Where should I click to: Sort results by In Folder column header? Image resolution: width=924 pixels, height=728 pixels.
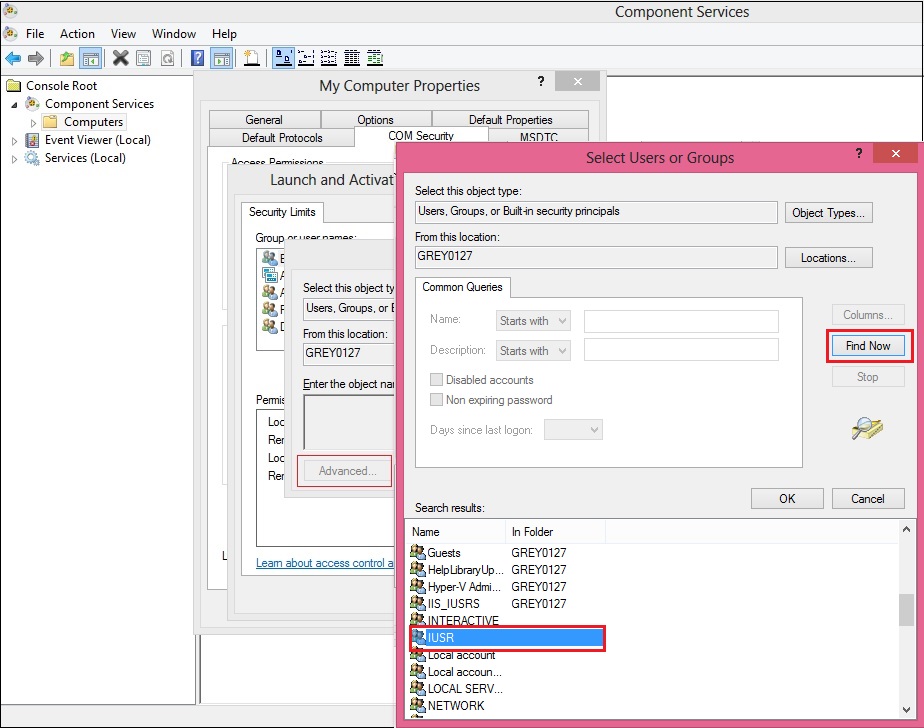(x=555, y=532)
